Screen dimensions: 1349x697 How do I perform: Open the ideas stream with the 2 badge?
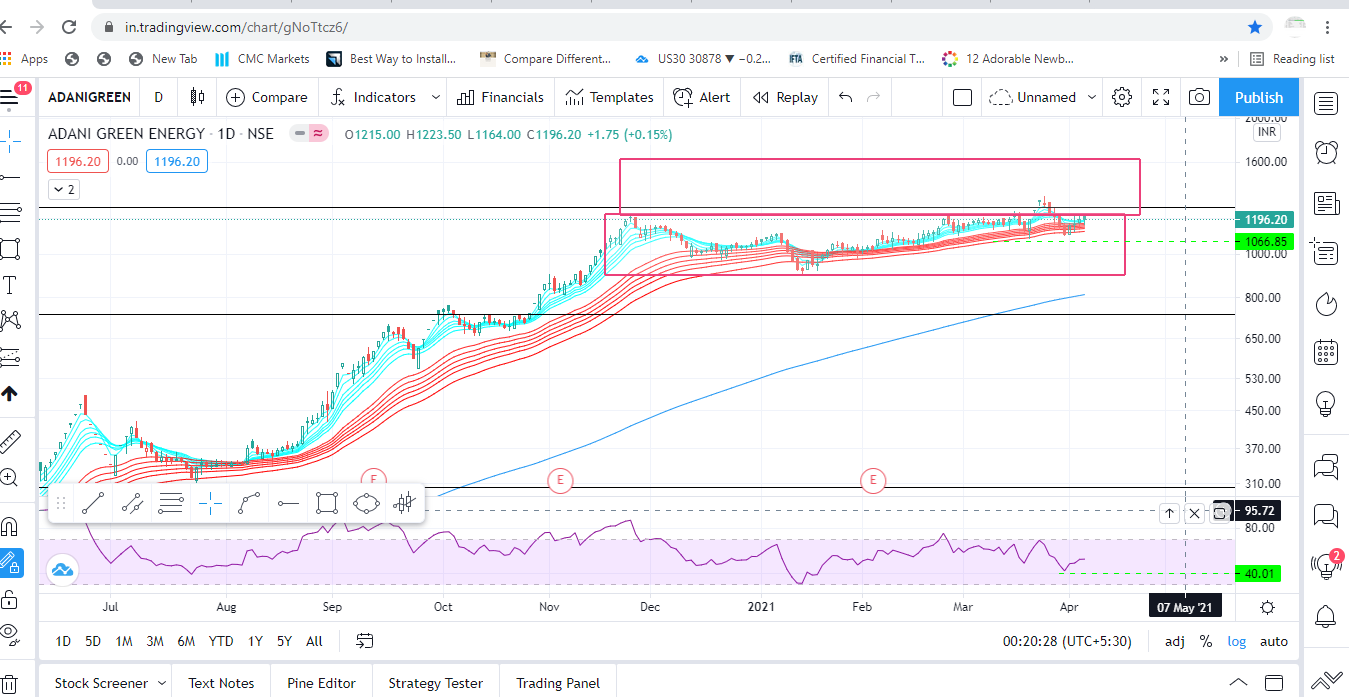(1326, 566)
